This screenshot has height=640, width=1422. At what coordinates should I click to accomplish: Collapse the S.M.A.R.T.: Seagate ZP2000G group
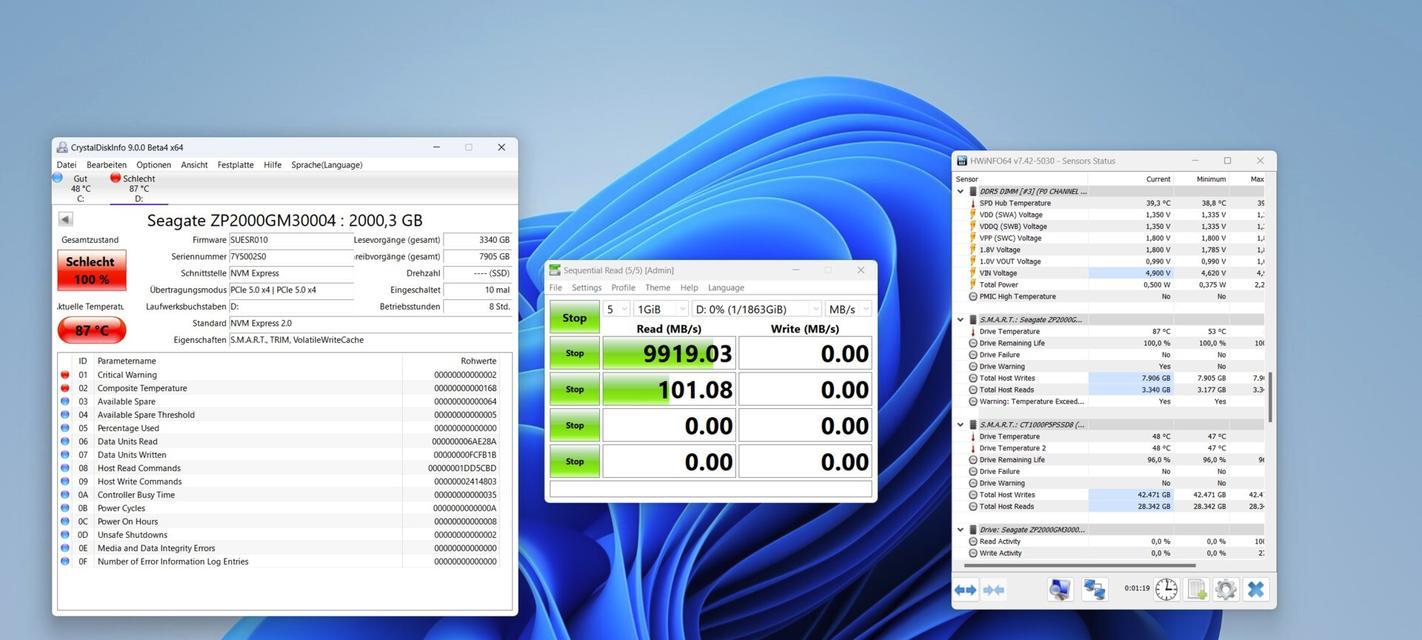[x=960, y=320]
